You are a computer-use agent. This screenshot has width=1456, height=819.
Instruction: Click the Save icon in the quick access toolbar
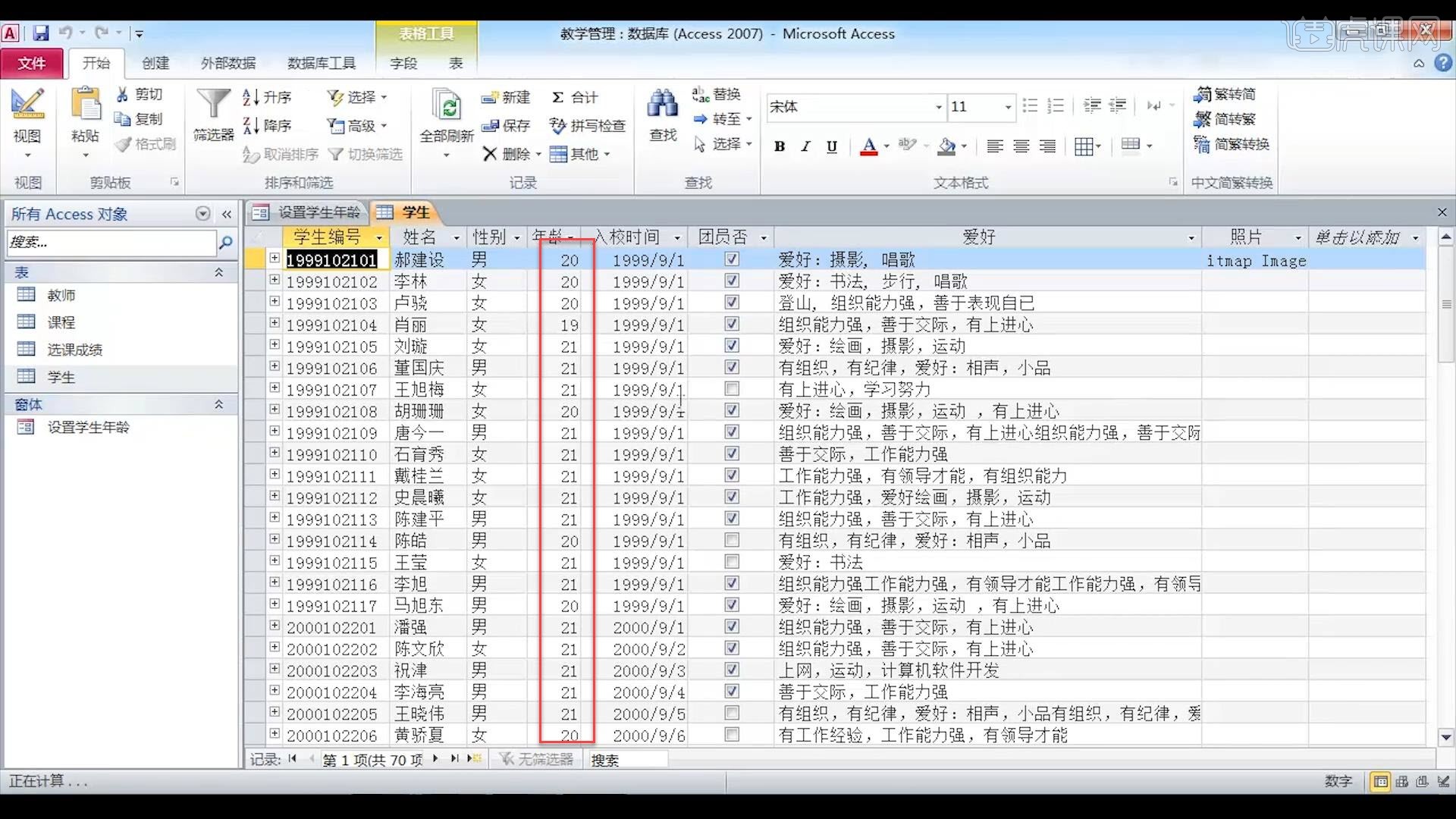[41, 33]
